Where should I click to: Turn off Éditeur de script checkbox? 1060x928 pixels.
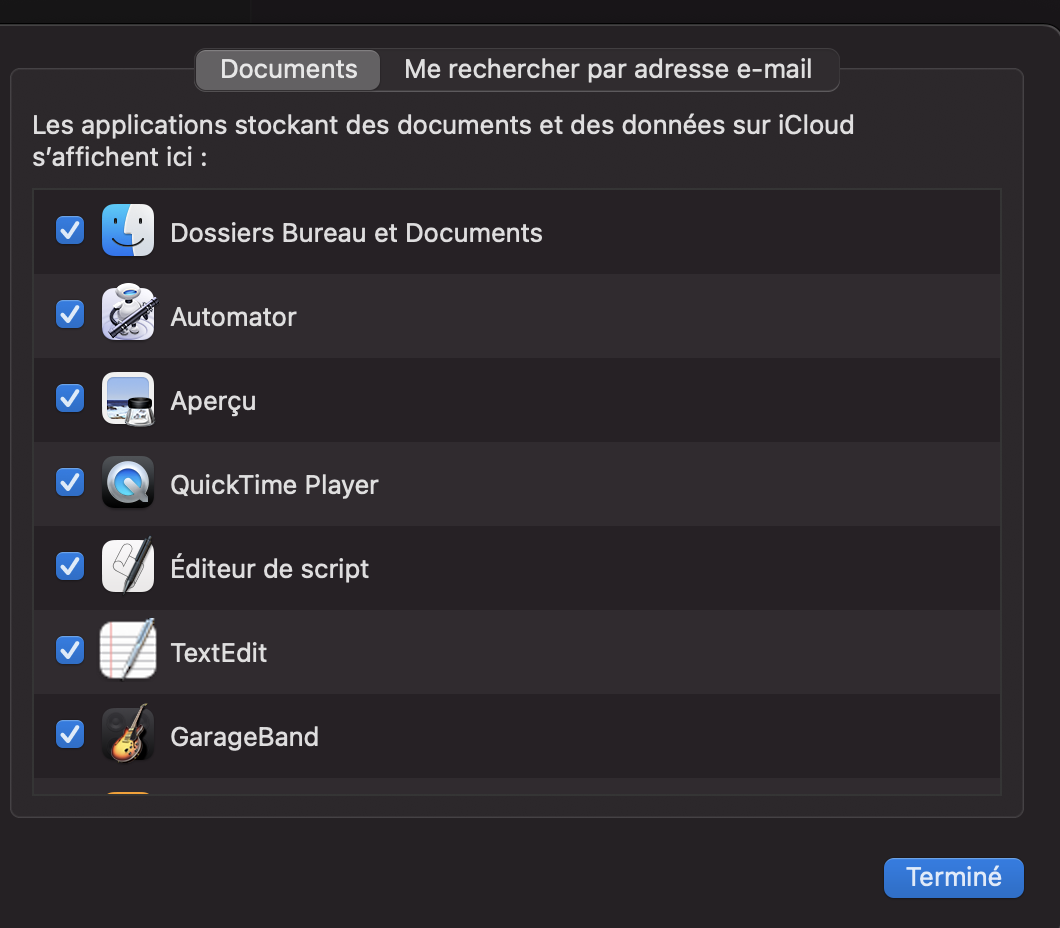click(70, 567)
